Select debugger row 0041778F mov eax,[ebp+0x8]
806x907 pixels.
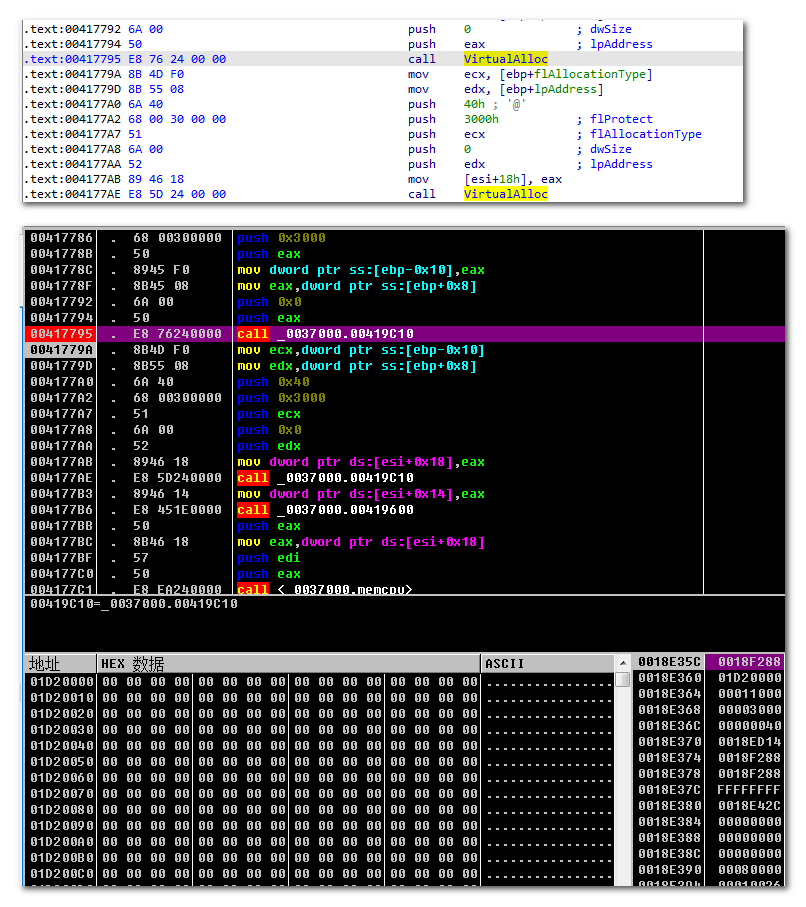pos(404,286)
